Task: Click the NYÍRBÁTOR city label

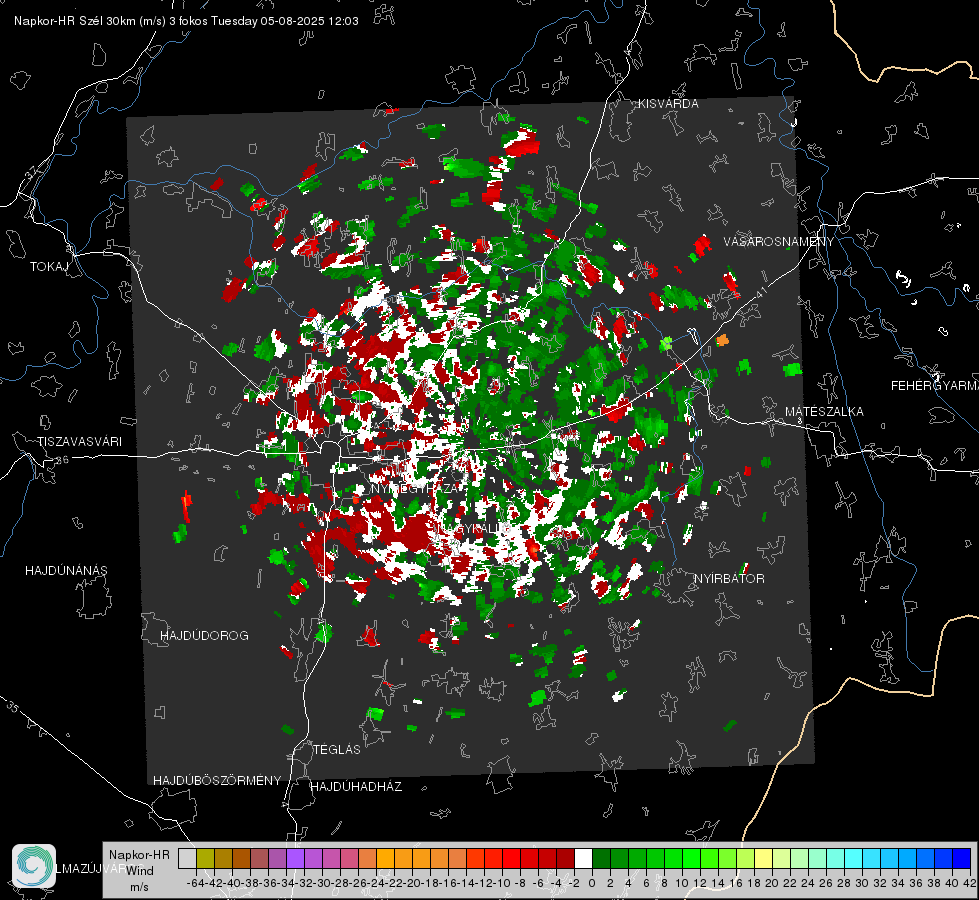Action: click(x=729, y=579)
